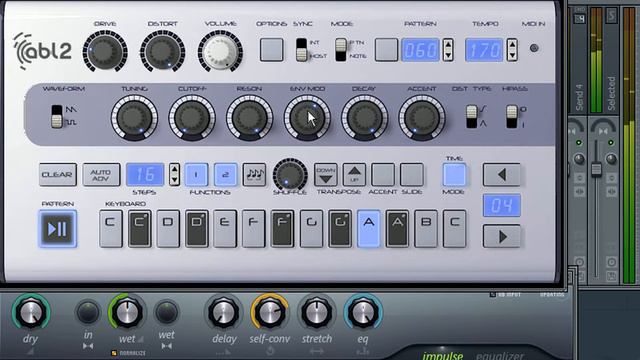Click the A sharp keyboard key
The height and width of the screenshot is (360, 640).
pyautogui.click(x=397, y=229)
